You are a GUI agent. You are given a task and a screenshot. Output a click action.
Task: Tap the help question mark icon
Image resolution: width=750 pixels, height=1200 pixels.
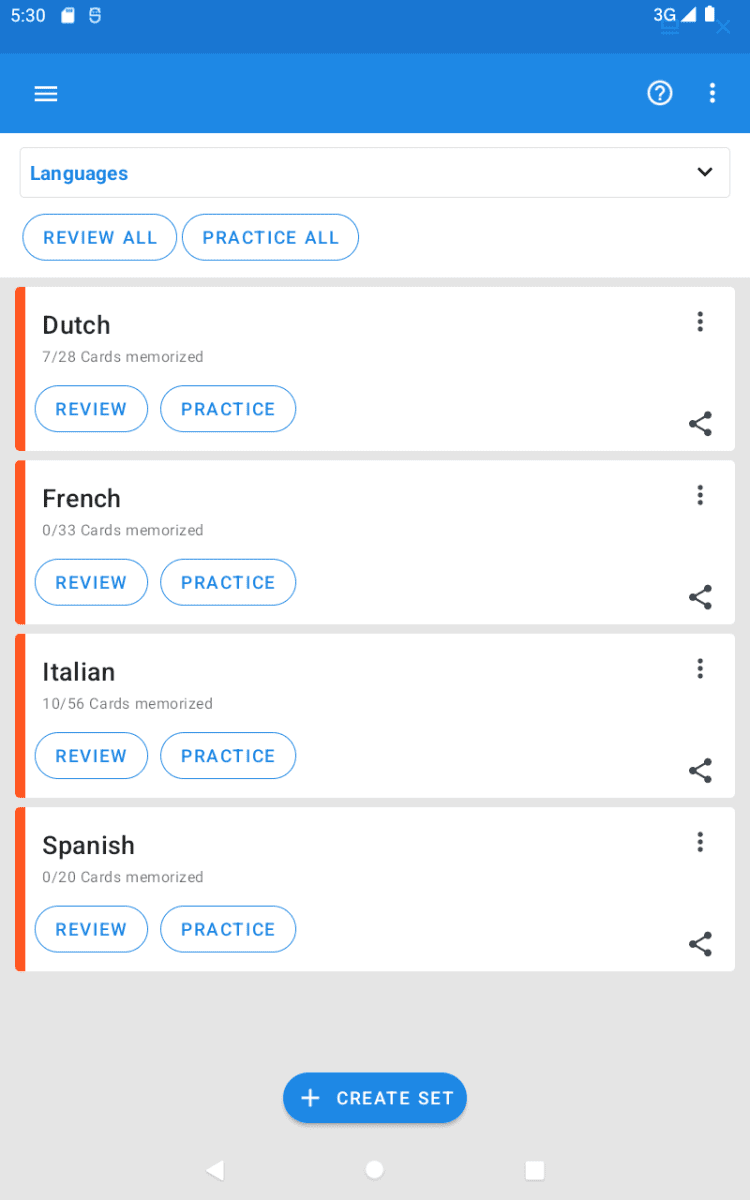point(660,93)
